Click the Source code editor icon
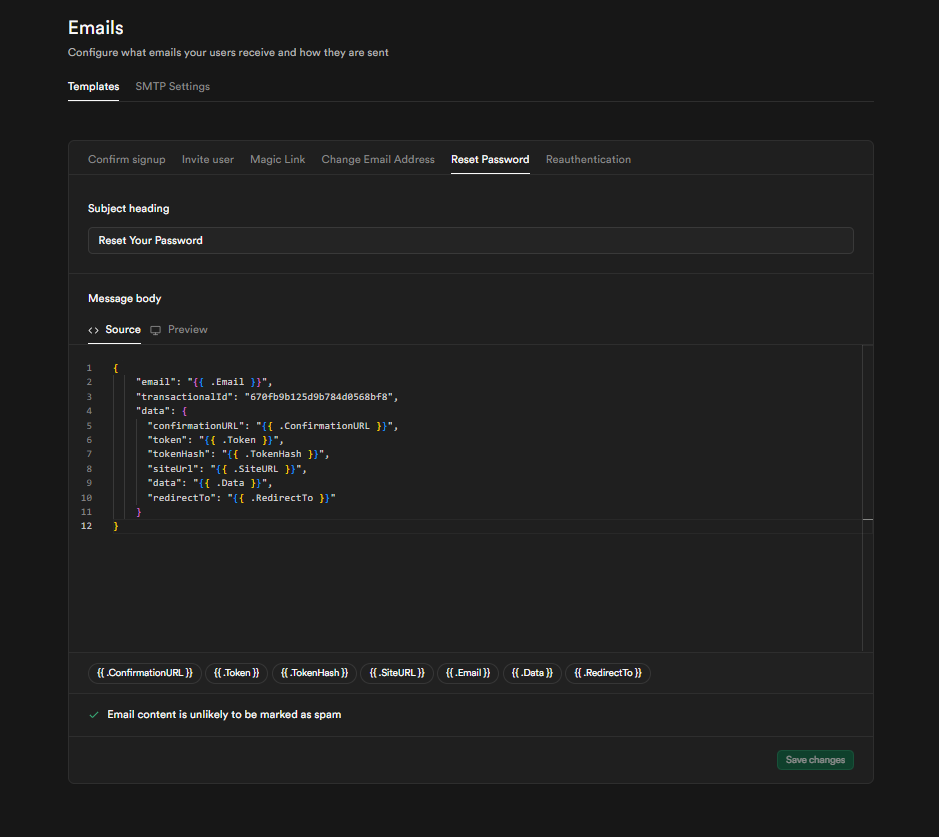 (93, 329)
